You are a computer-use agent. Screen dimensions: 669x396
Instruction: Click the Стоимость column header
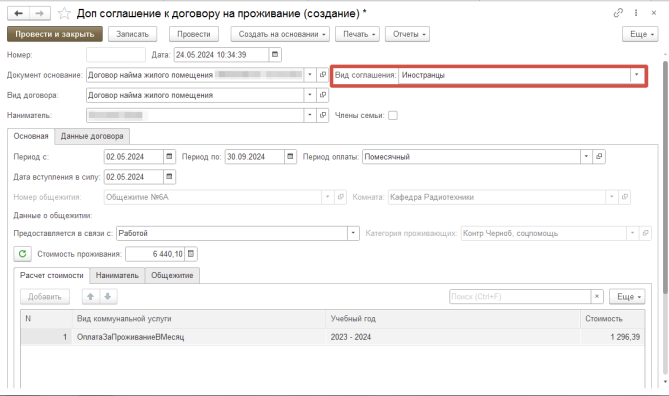[612, 319]
